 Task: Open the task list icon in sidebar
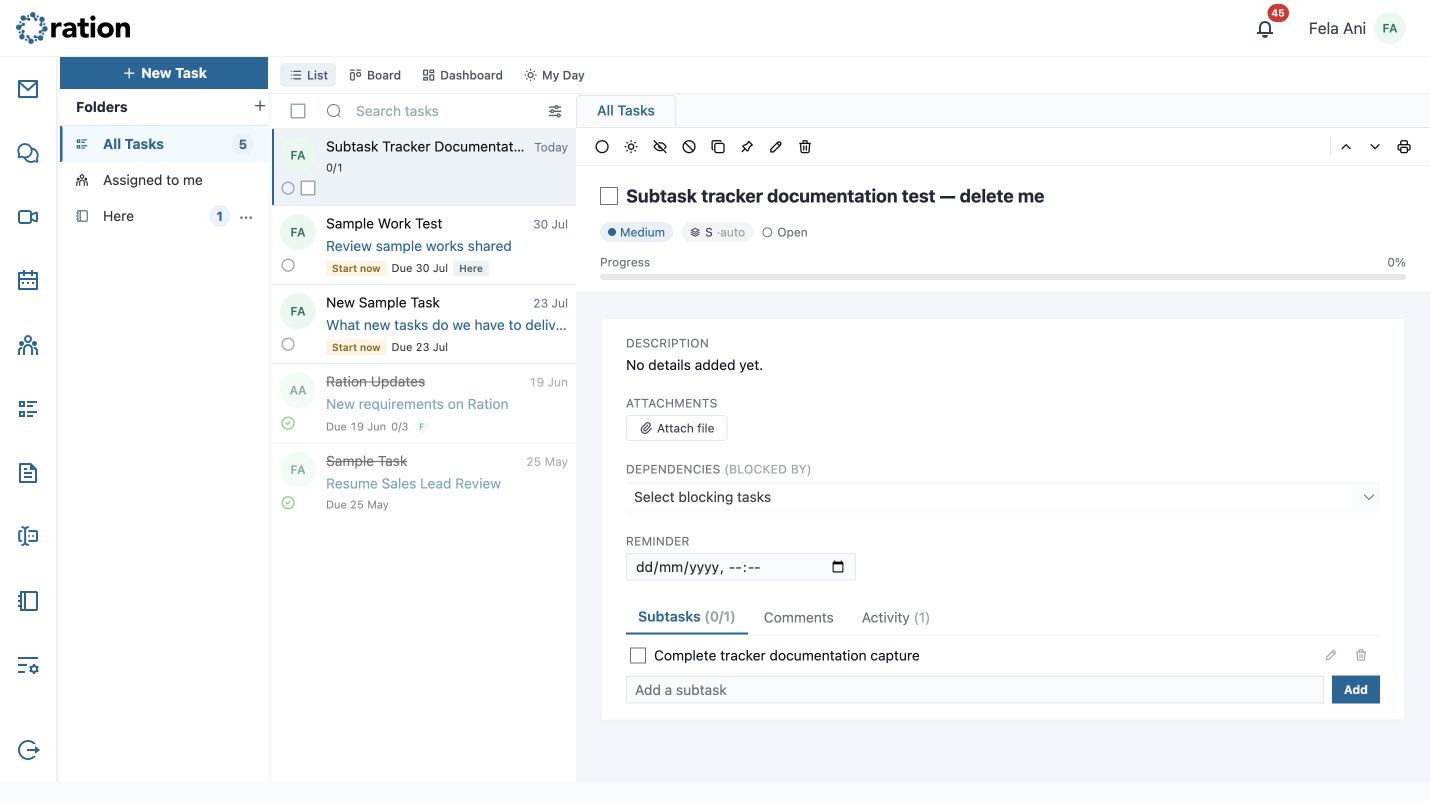[28, 409]
